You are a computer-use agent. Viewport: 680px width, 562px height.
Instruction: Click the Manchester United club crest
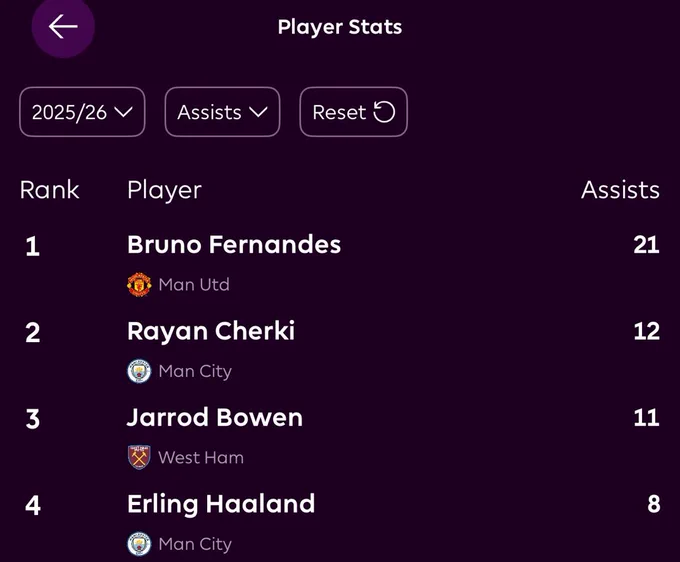point(139,284)
